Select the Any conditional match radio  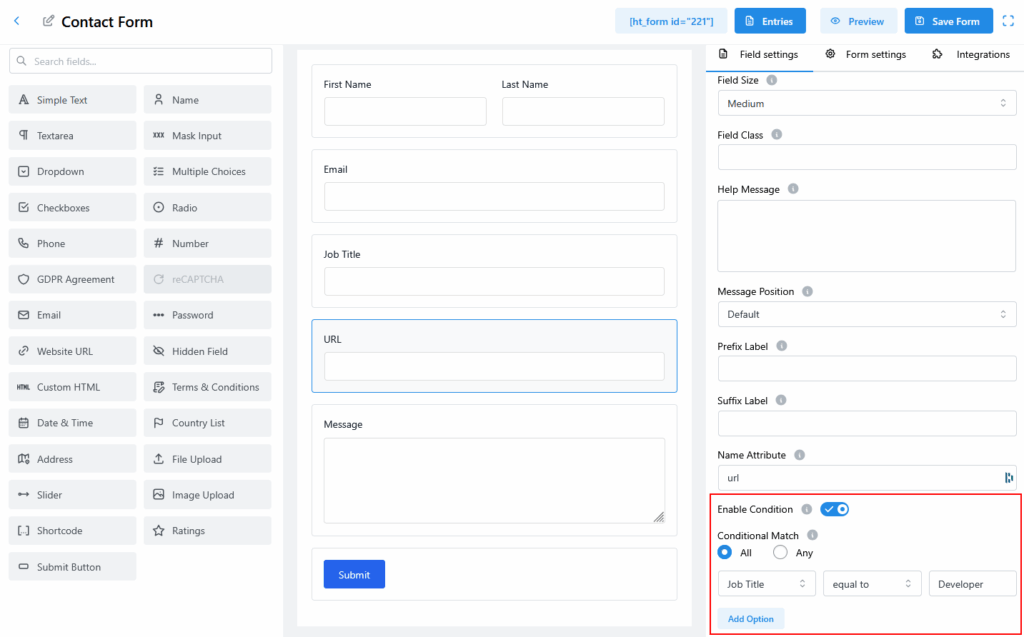point(780,553)
